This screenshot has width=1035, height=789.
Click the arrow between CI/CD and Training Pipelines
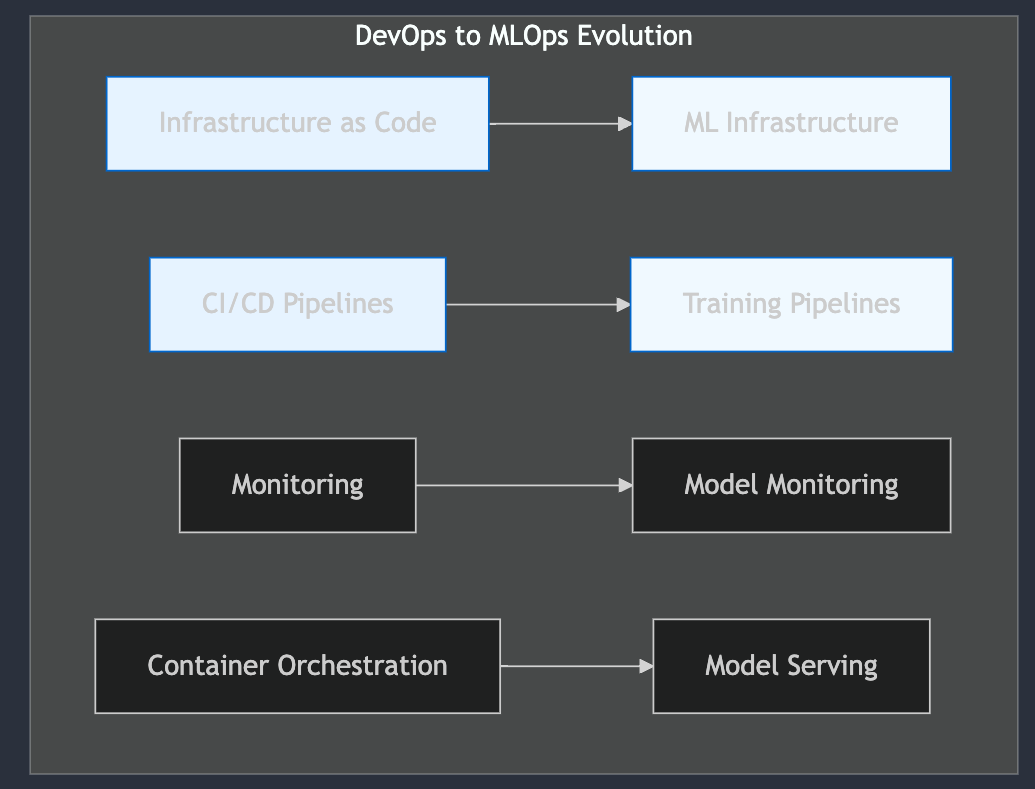538,304
